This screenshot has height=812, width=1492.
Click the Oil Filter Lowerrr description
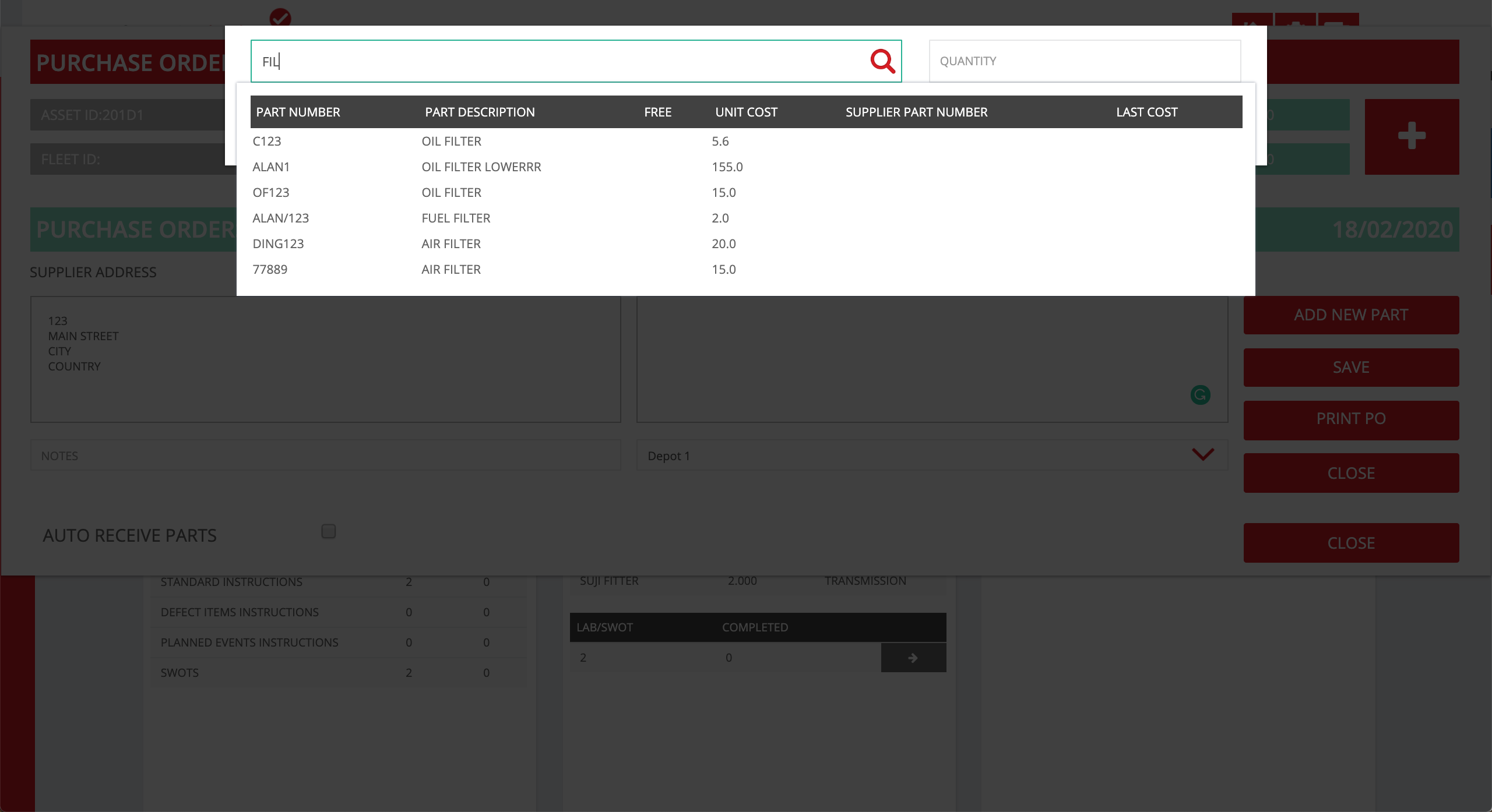pyautogui.click(x=481, y=167)
